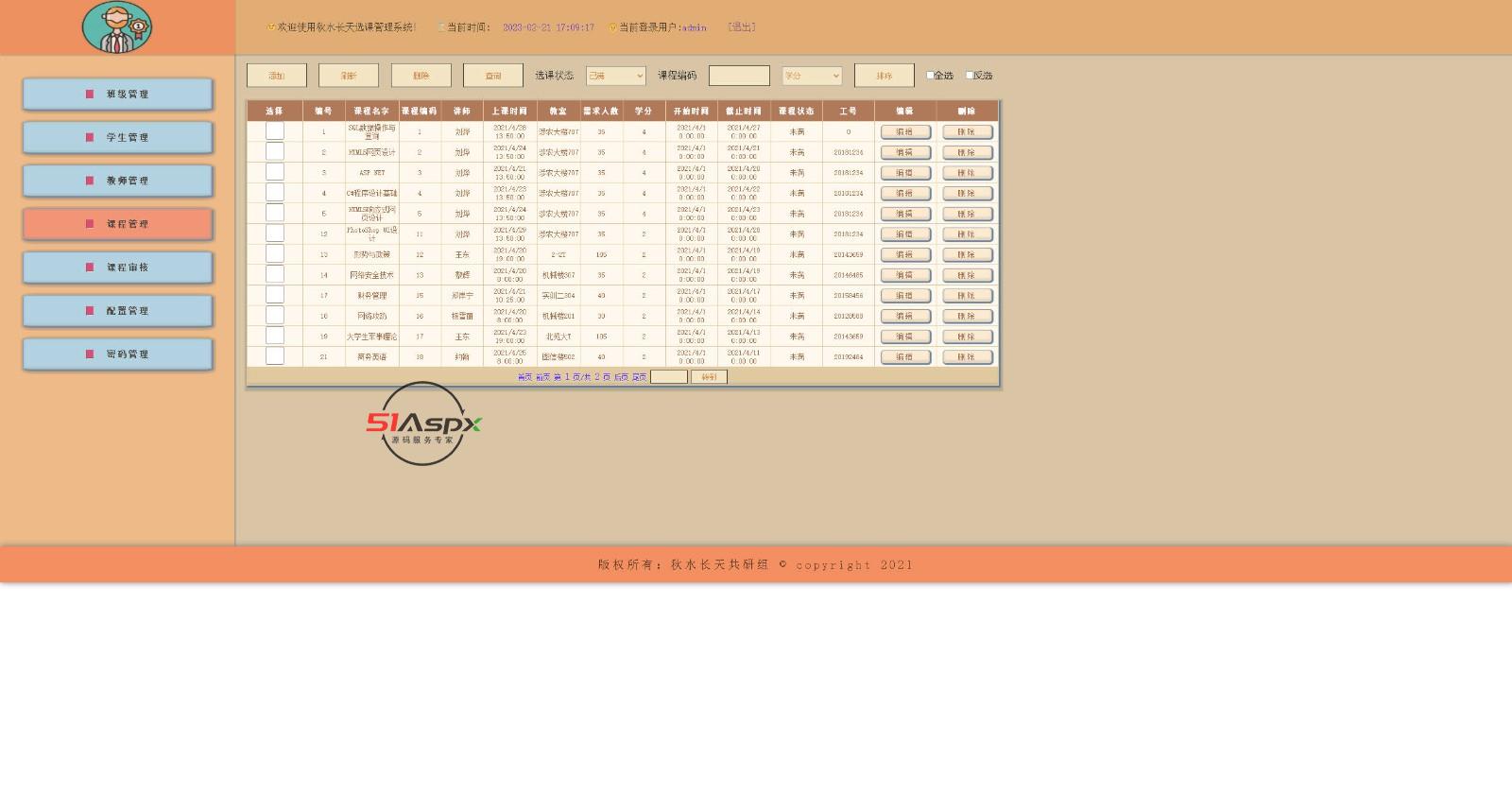Screen dimensions: 1512x795
Task: Click the 退出 logout link
Action: [742, 27]
